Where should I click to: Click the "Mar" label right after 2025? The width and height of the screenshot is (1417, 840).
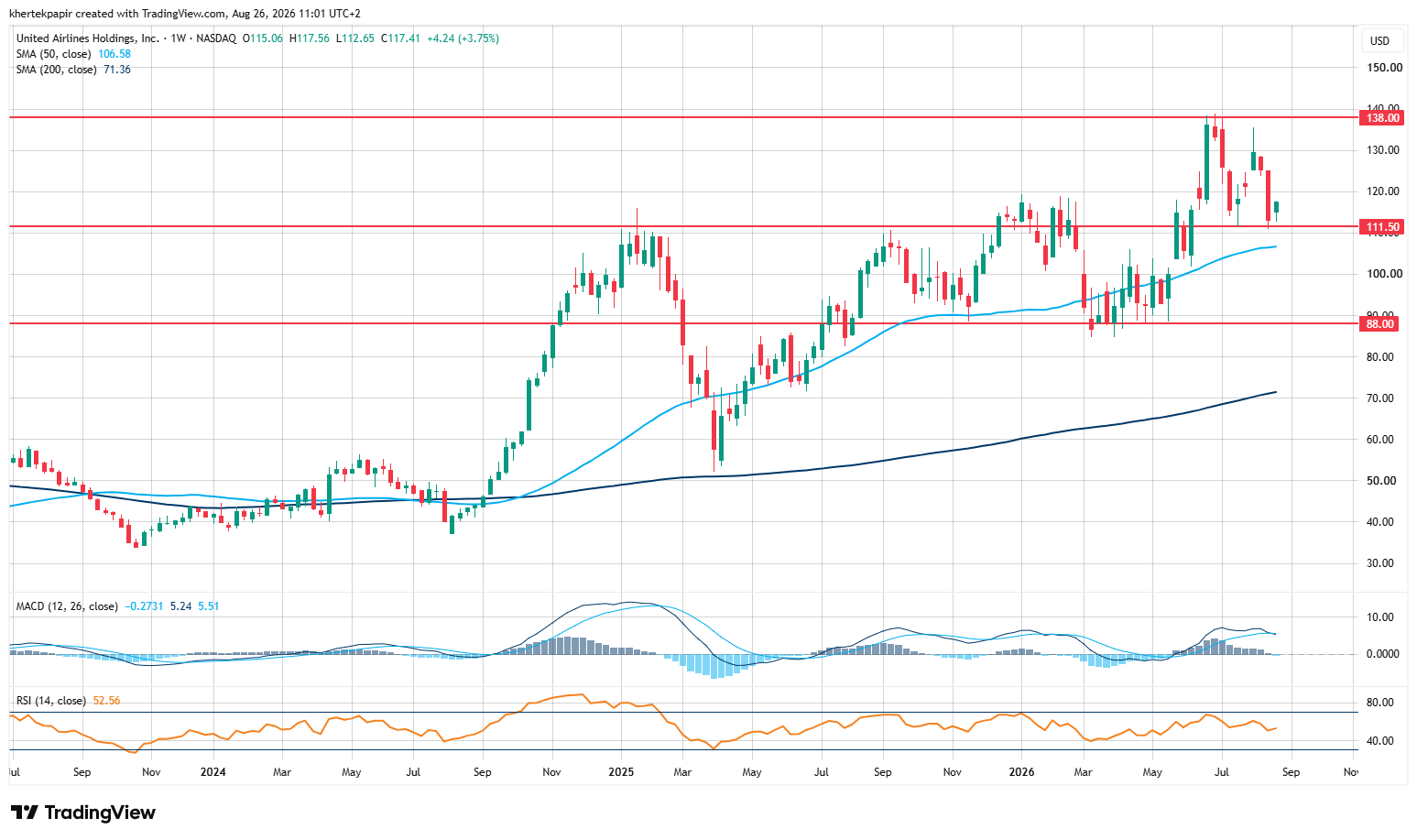pos(682,772)
